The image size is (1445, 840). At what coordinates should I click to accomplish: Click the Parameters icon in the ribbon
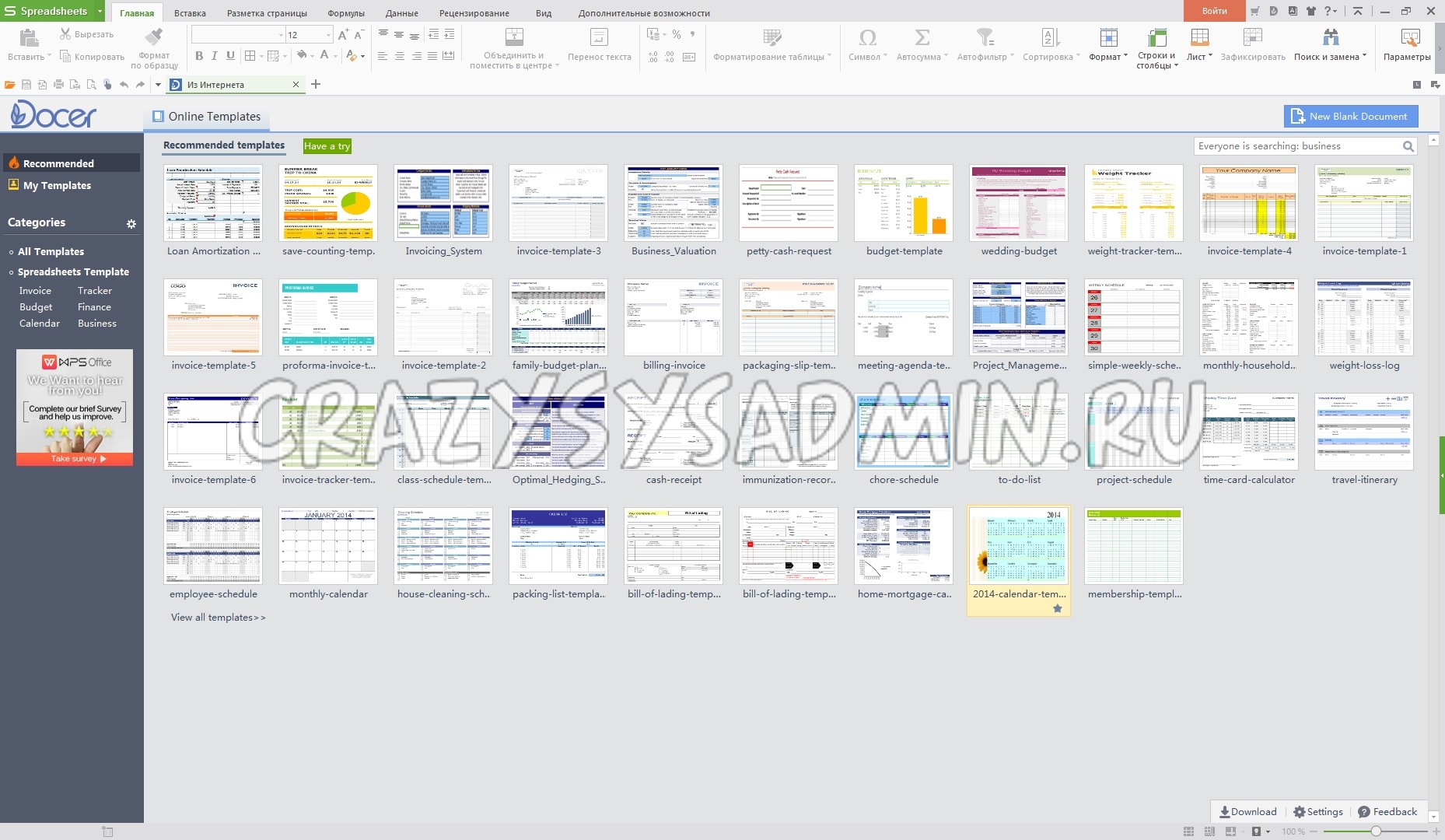[x=1409, y=37]
